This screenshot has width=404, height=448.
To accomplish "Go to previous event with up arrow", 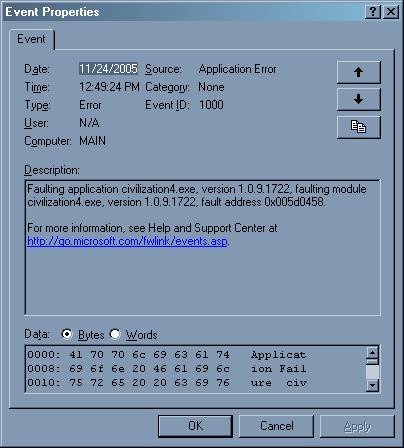I will (359, 72).
